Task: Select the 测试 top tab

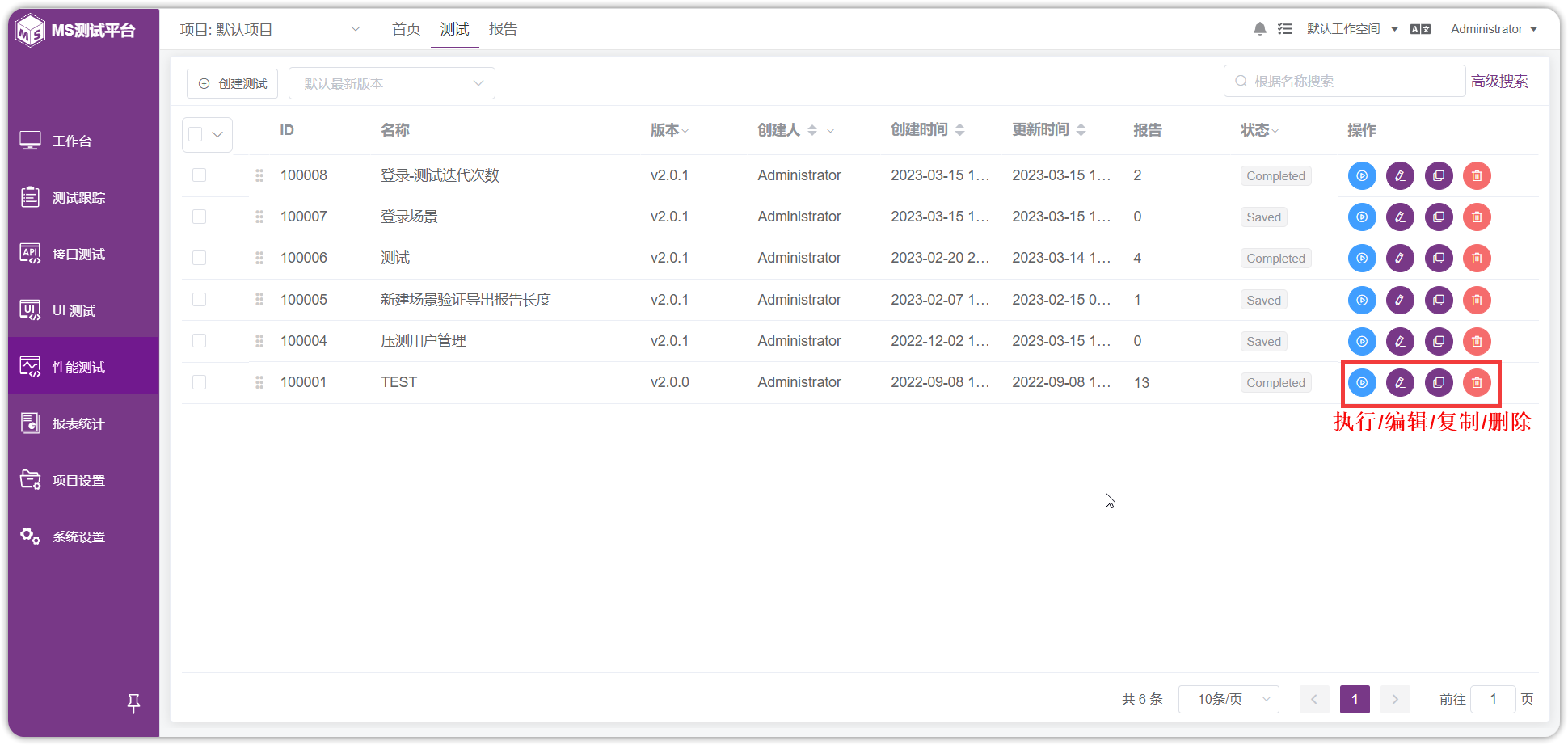Action: [454, 29]
